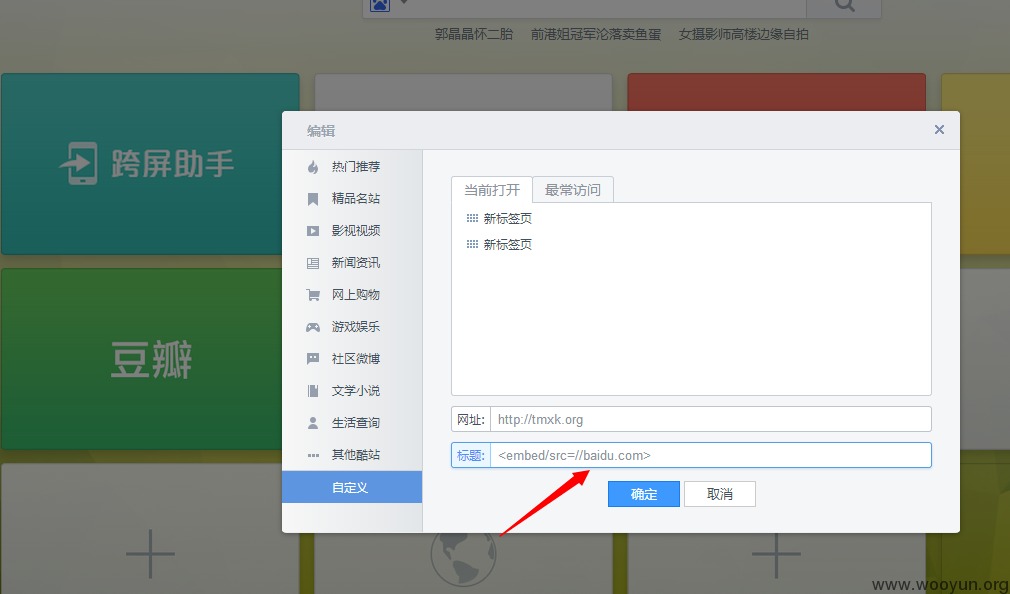The height and width of the screenshot is (594, 1010).
Task: Pick the second 新标签页 entry
Action: pos(508,245)
